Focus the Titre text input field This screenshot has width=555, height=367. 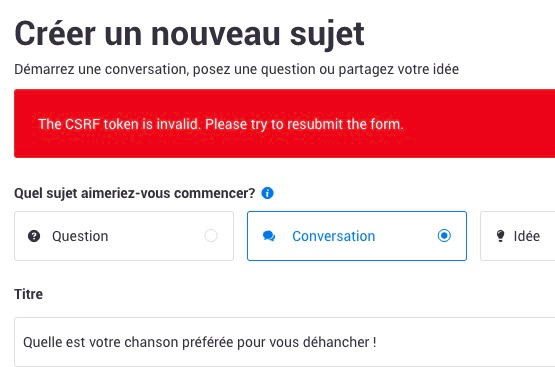coord(285,342)
